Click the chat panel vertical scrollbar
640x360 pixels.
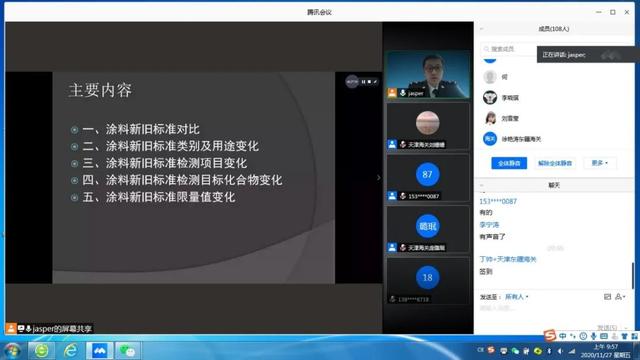633,276
